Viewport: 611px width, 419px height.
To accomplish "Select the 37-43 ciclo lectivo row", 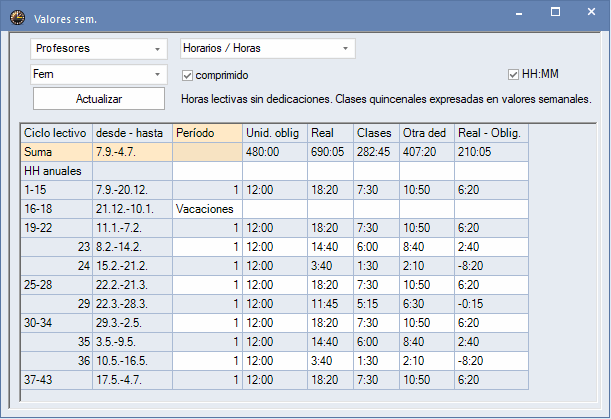I will click(x=56, y=380).
